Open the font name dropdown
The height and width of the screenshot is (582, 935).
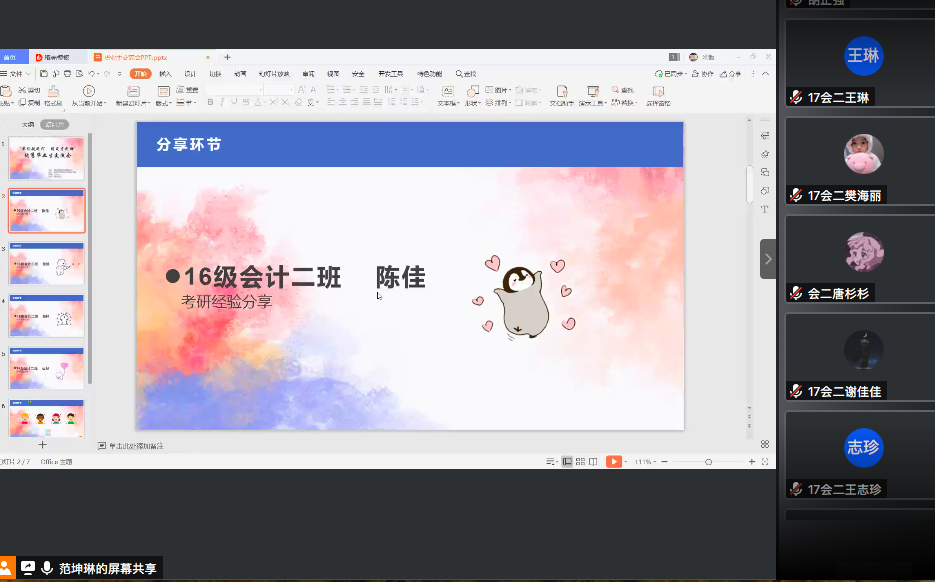coord(258,89)
